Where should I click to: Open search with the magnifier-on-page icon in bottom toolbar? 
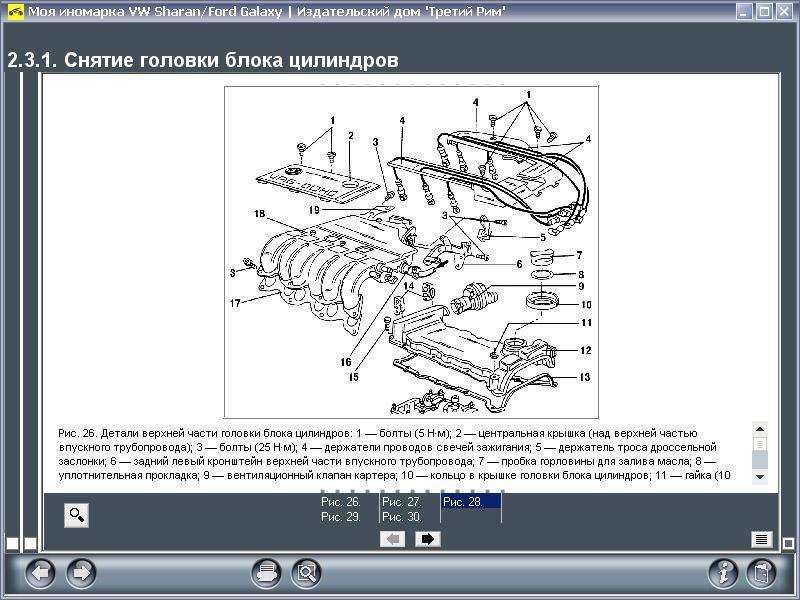pos(306,573)
